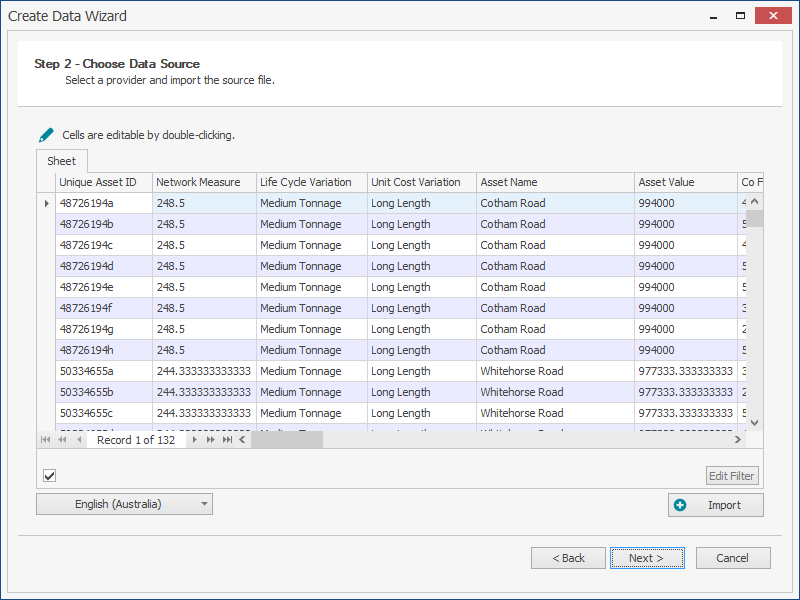Screen dimensions: 800x600
Task: Click the Asset Name column header
Action: [x=556, y=182]
